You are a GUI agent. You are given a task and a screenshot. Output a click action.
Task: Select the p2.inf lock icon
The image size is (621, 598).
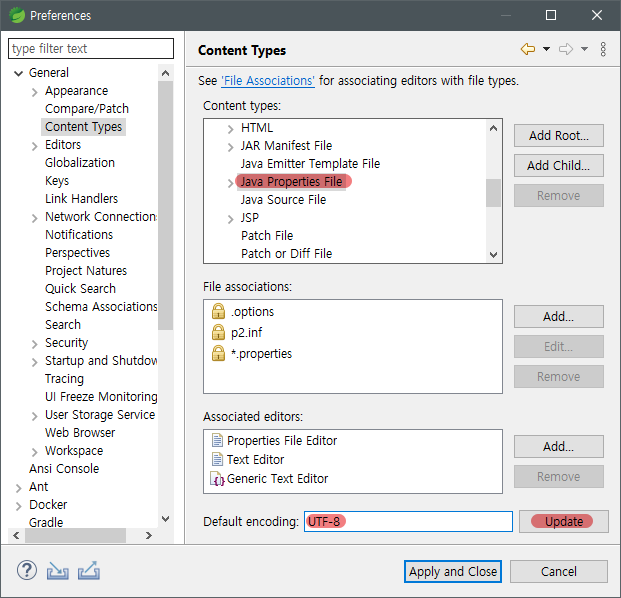[218, 332]
